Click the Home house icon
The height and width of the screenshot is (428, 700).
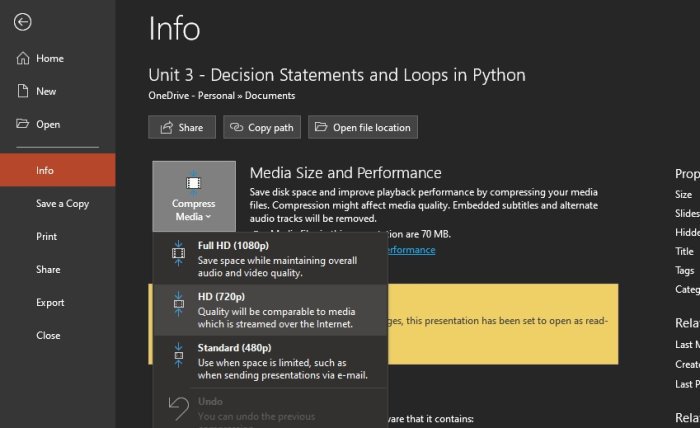pos(23,58)
